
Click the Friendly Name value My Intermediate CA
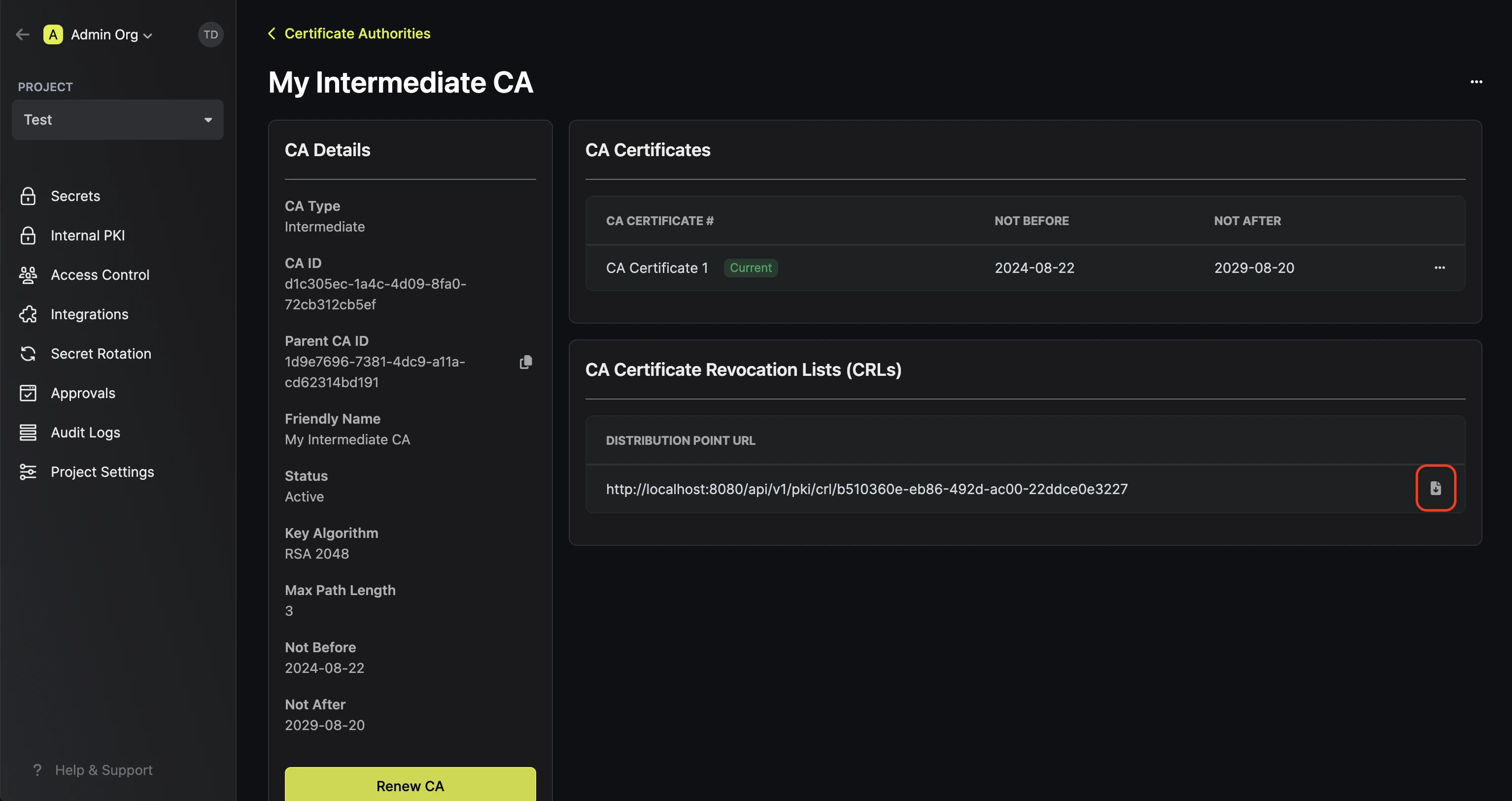tap(347, 439)
